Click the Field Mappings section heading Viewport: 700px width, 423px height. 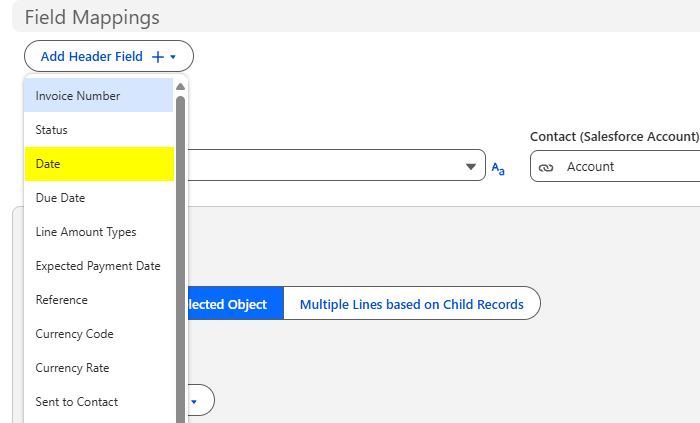(x=92, y=17)
